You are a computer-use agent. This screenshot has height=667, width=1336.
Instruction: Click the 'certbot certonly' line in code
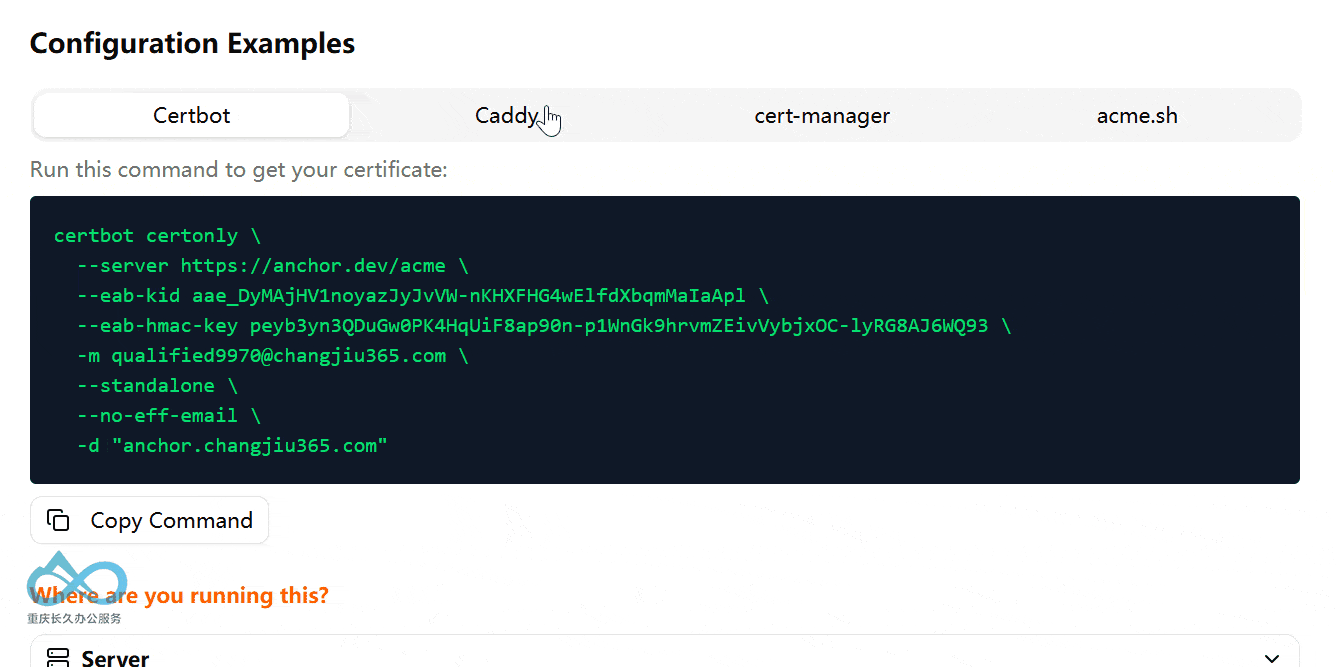[157, 236]
